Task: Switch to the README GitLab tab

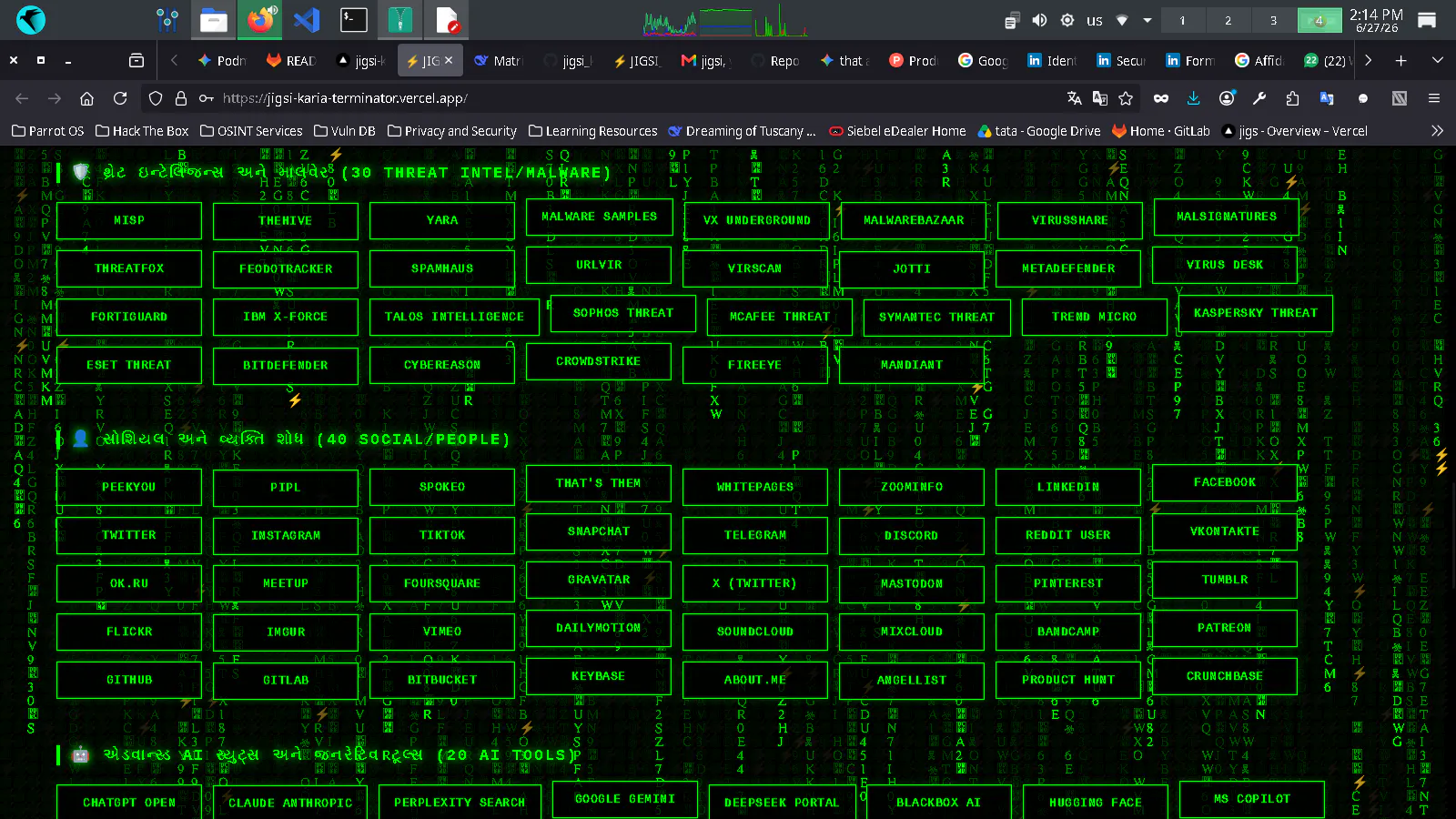Action: [x=291, y=61]
